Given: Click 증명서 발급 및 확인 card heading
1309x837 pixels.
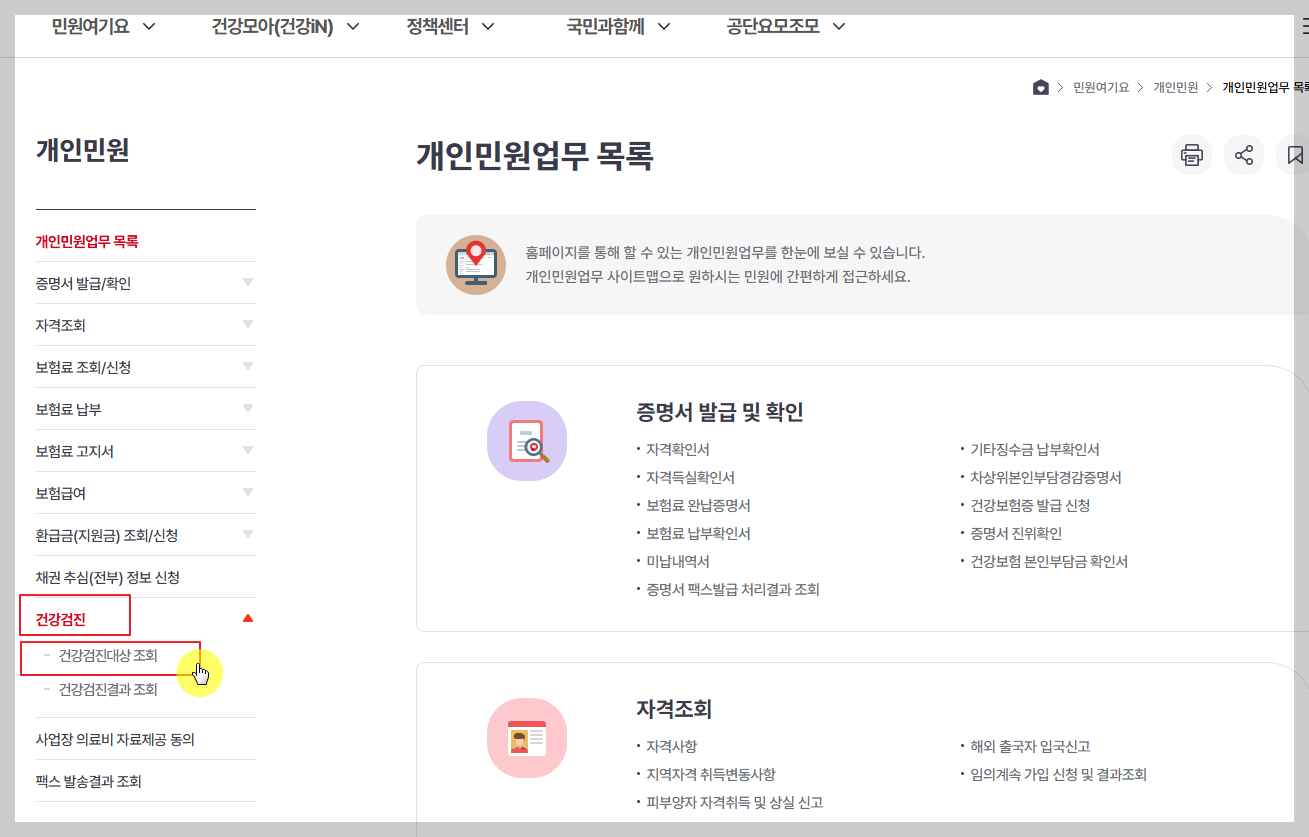Looking at the screenshot, I should 720,412.
